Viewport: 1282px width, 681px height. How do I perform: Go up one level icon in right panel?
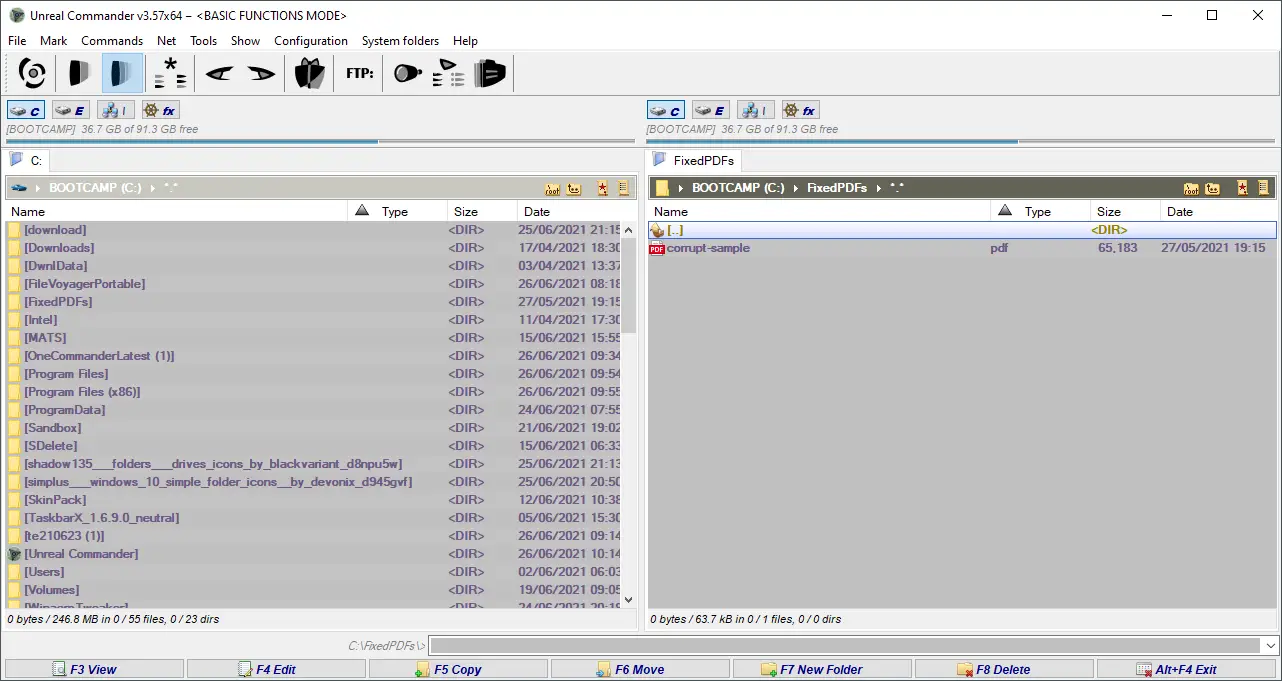(1213, 188)
